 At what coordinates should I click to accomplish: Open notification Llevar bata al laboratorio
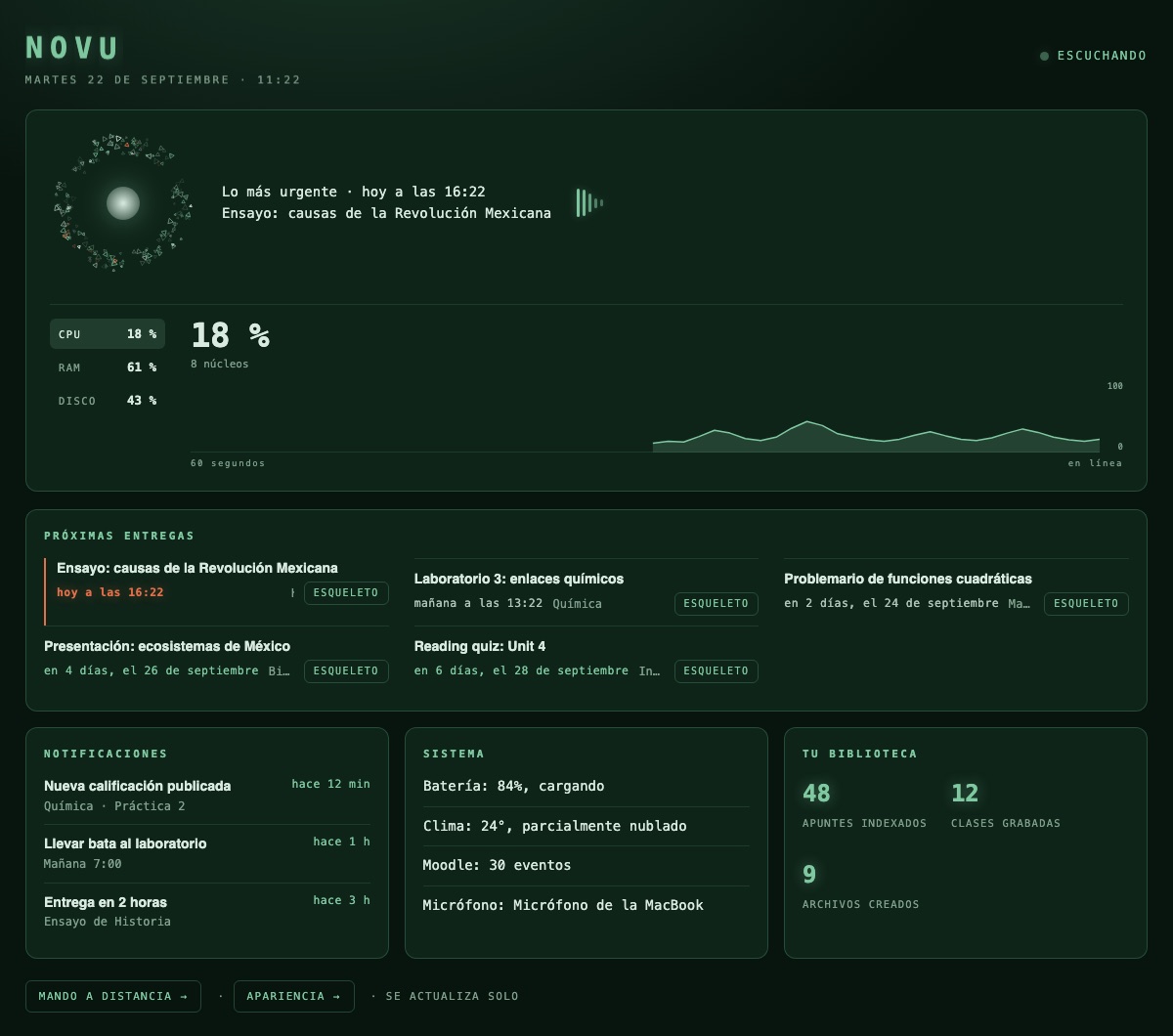point(207,853)
